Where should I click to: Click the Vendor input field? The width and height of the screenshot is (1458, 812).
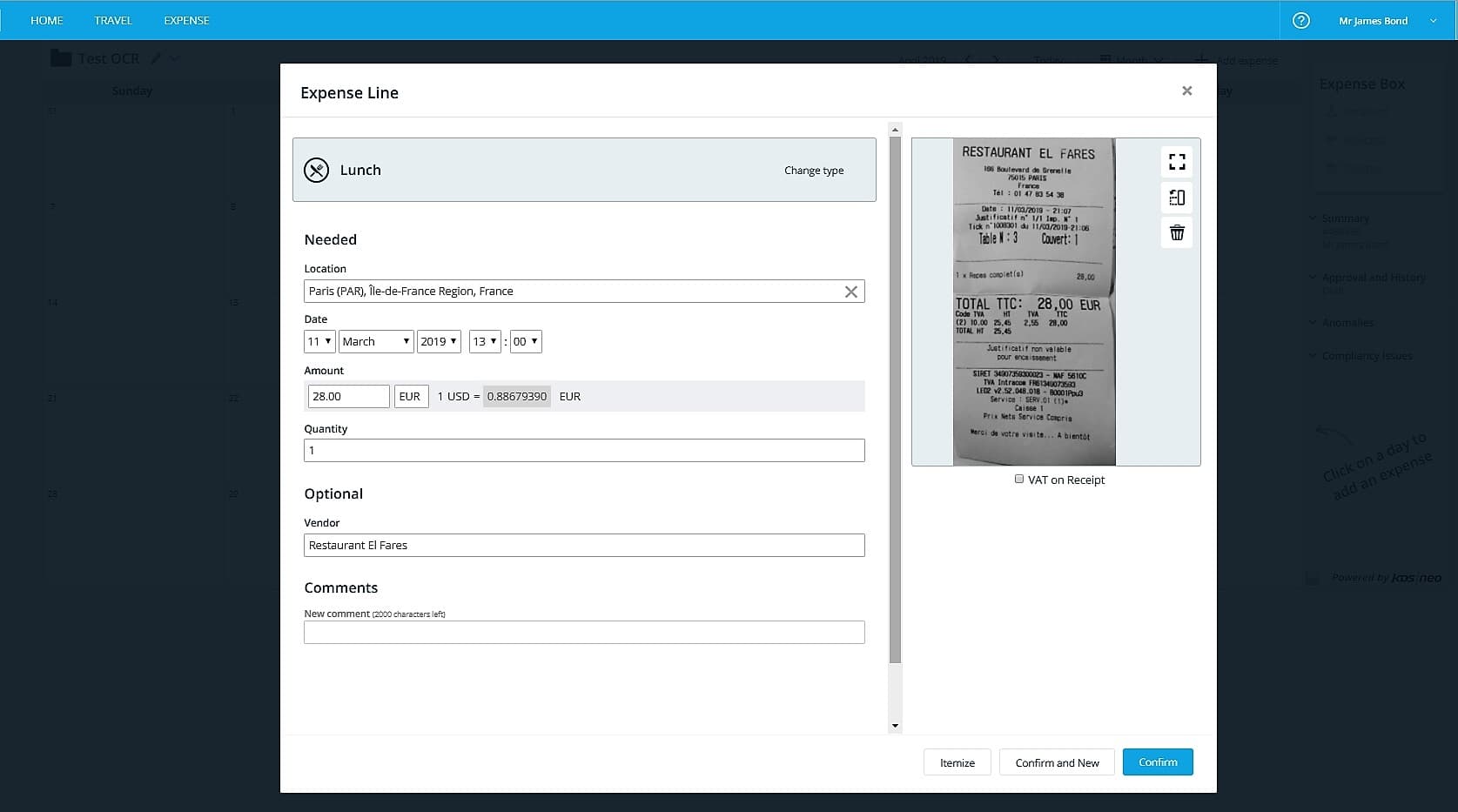584,546
